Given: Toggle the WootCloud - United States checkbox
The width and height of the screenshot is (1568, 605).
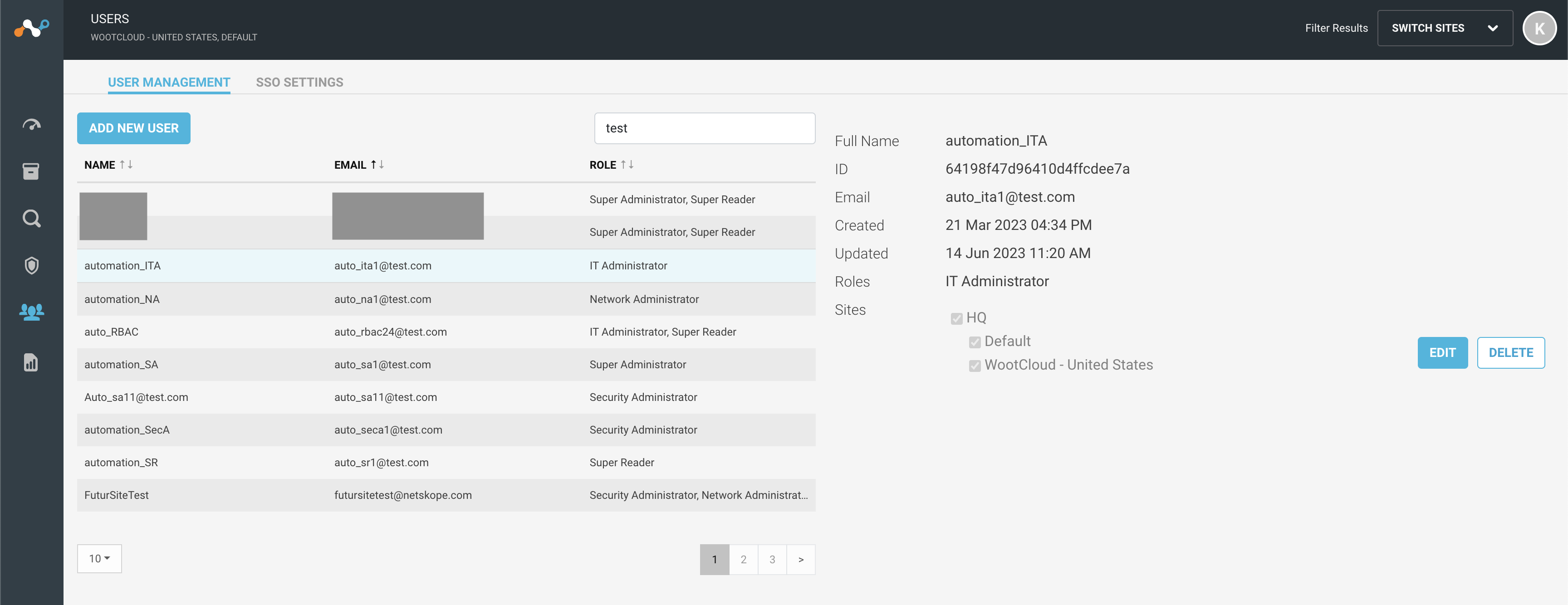Looking at the screenshot, I should [x=975, y=366].
